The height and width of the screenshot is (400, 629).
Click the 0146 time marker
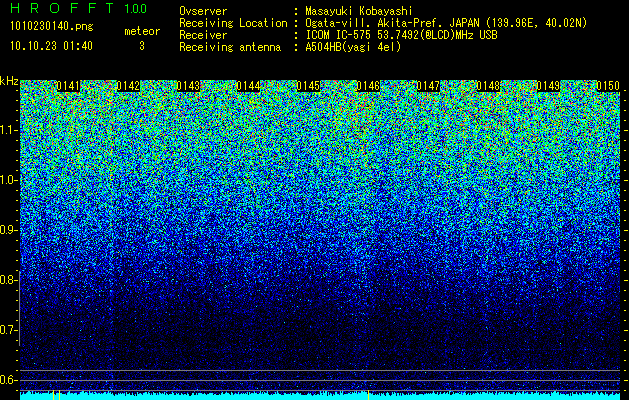368,86
